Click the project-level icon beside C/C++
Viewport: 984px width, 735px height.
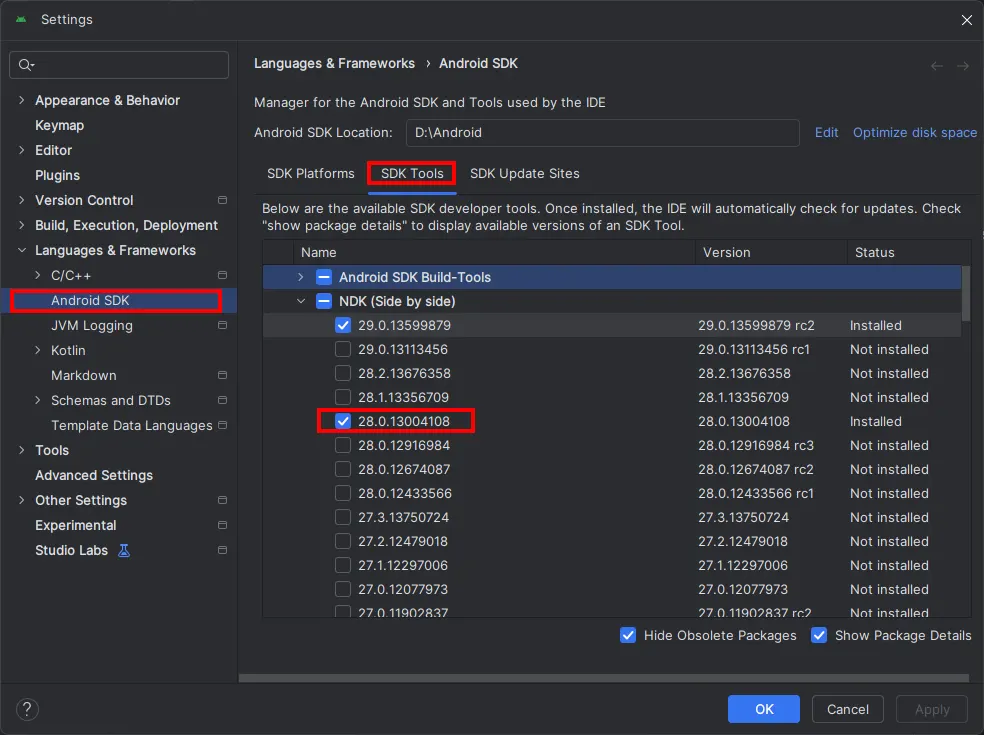[222, 276]
